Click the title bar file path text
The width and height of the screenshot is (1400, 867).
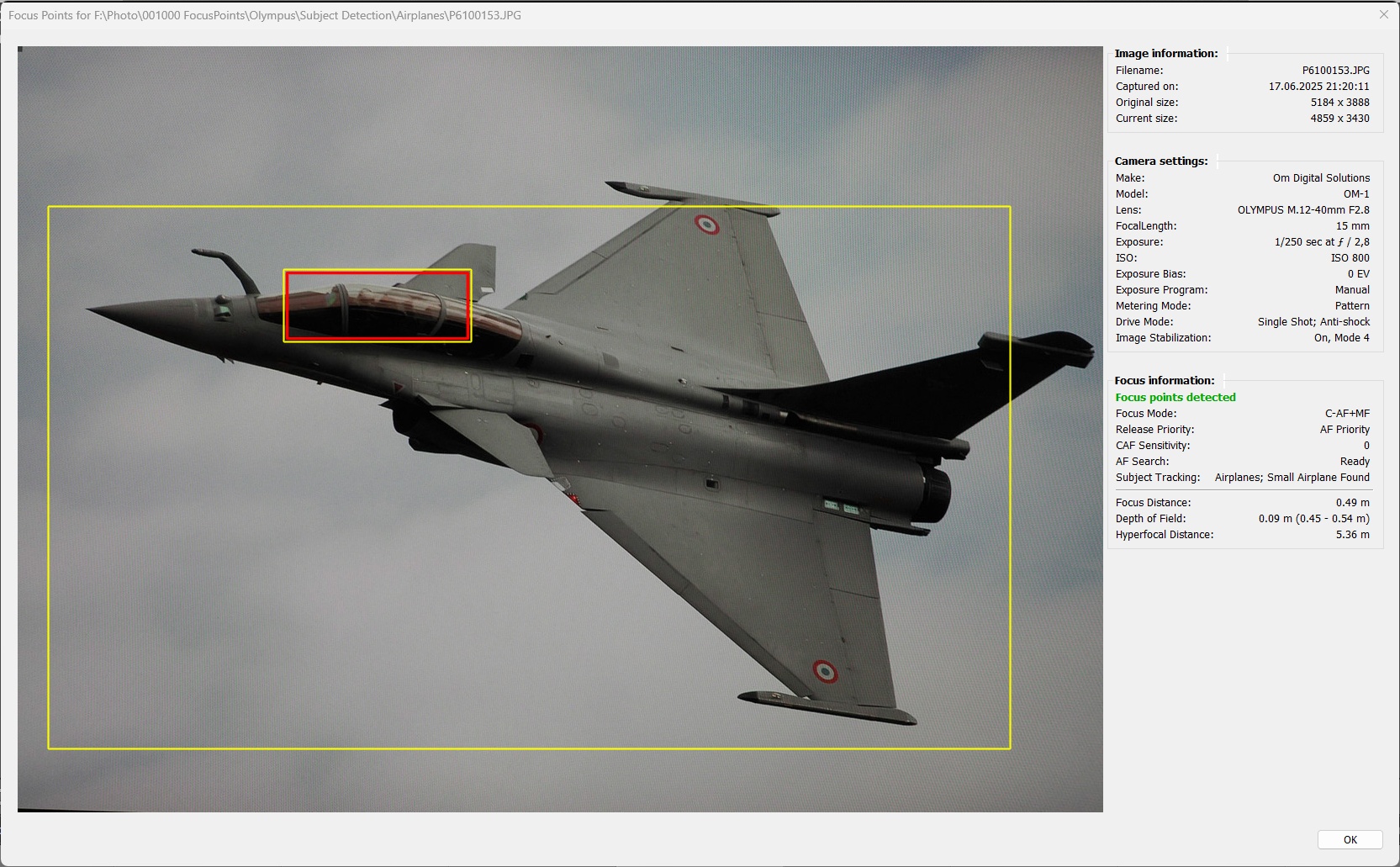pyautogui.click(x=265, y=15)
